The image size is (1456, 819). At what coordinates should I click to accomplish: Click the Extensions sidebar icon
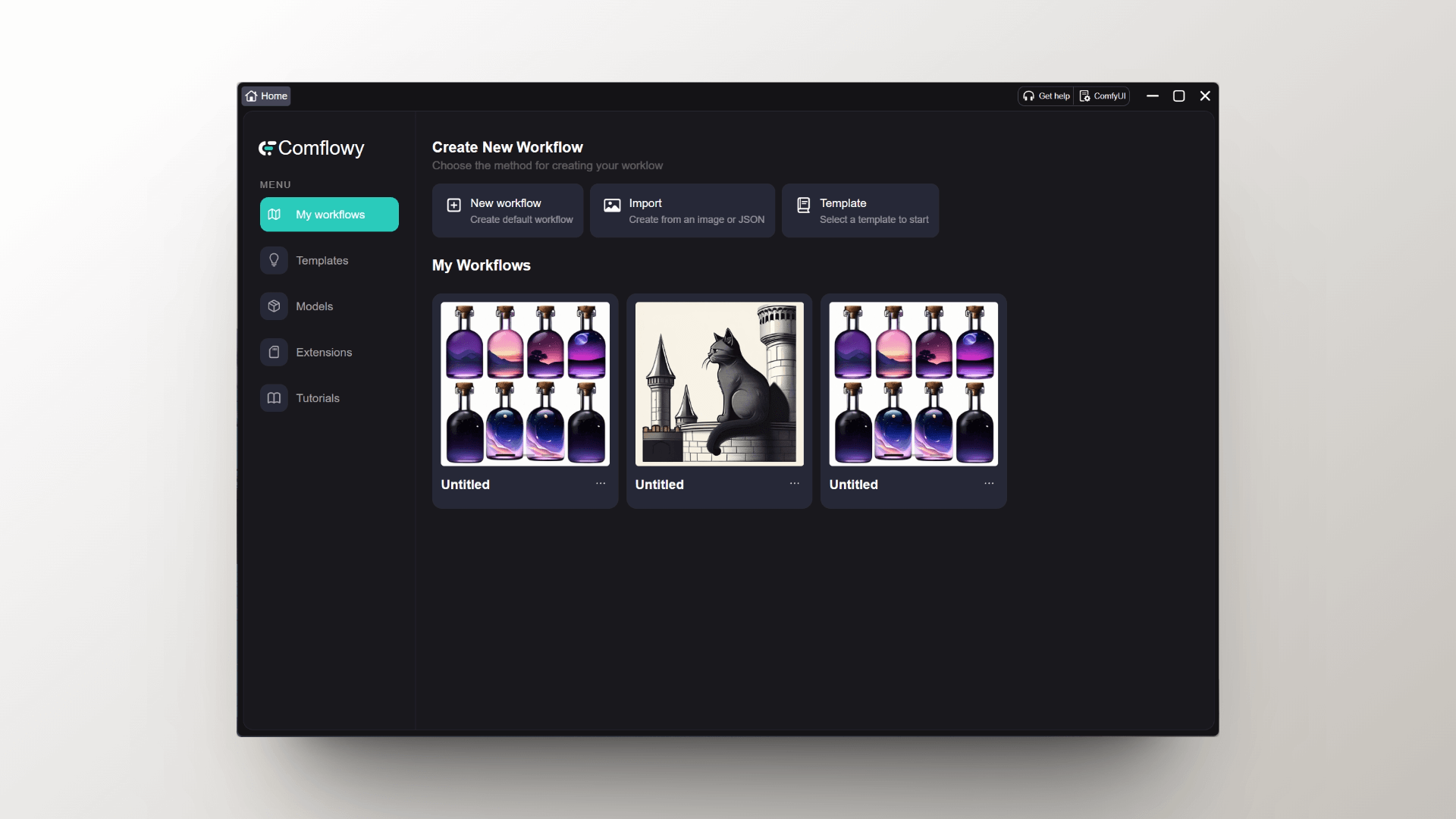[x=274, y=352]
